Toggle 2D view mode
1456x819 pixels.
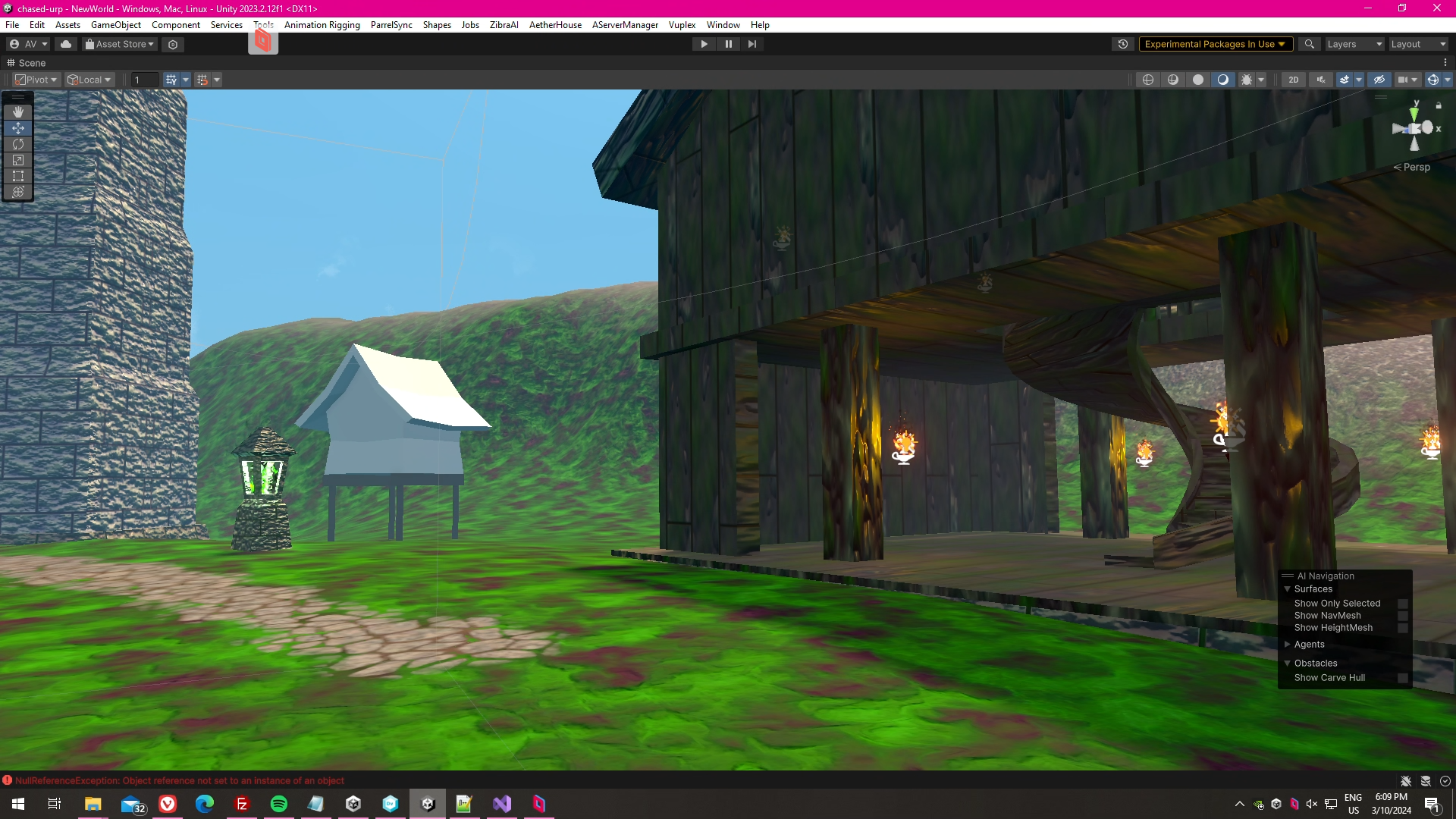point(1294,80)
